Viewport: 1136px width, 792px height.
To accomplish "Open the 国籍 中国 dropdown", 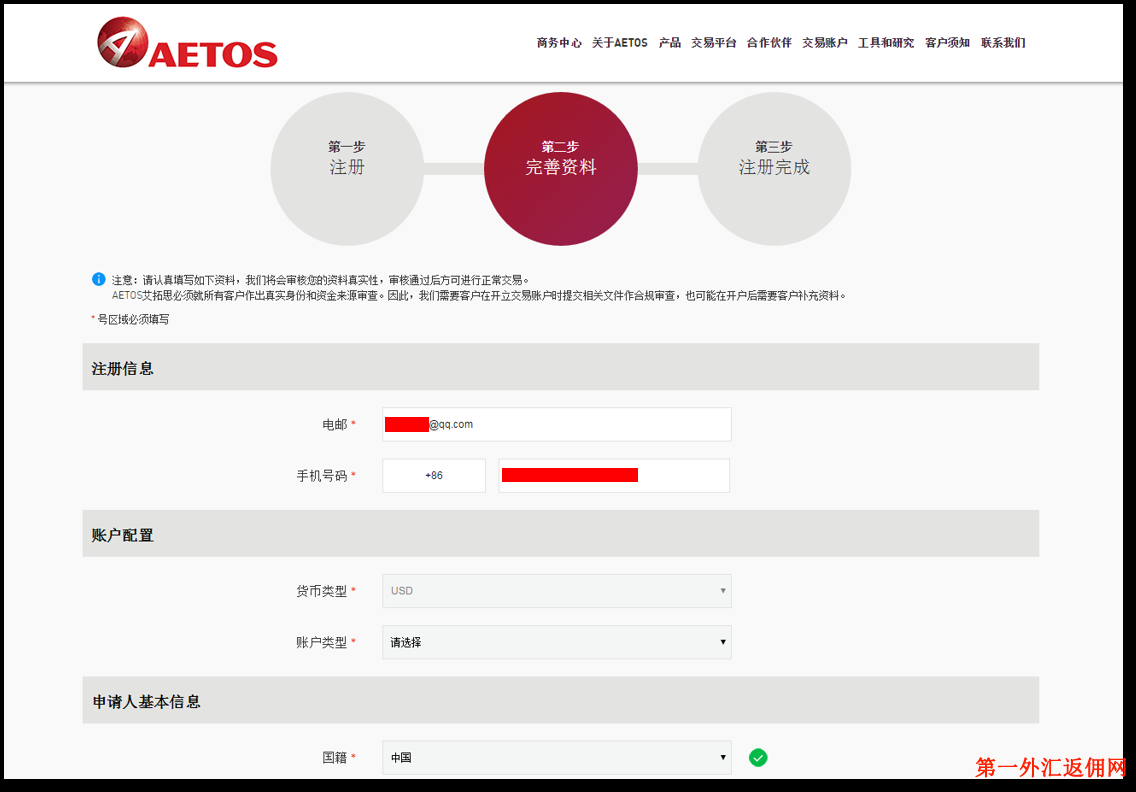I will [557, 758].
